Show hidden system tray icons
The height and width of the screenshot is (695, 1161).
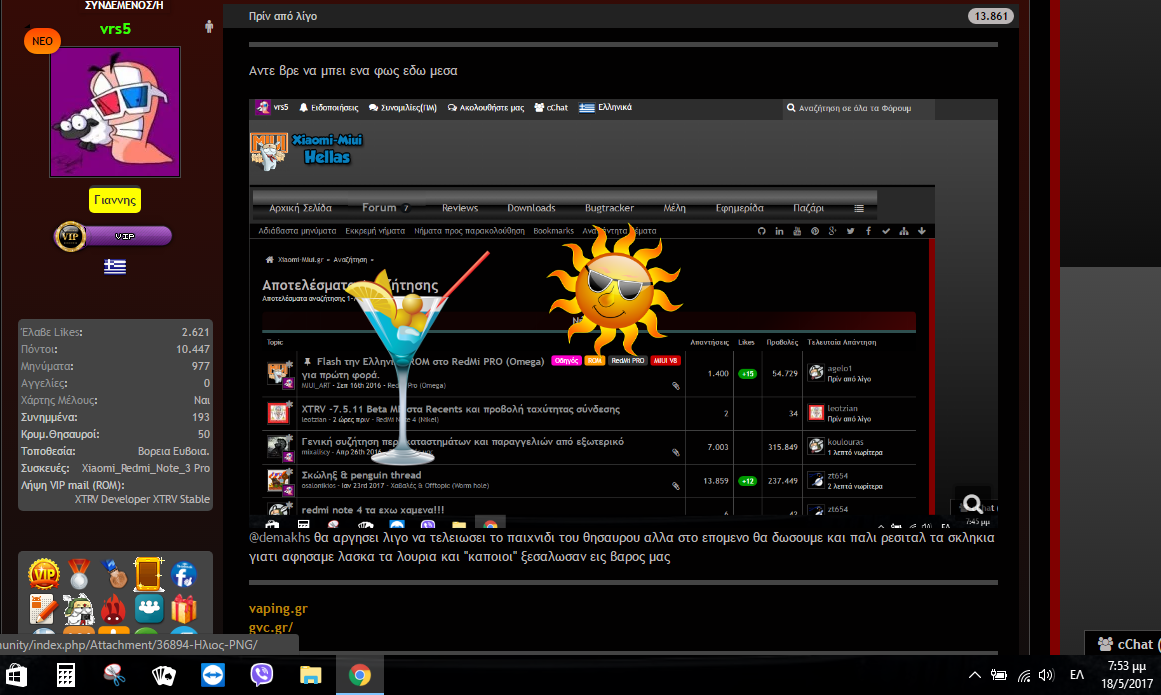click(974, 675)
